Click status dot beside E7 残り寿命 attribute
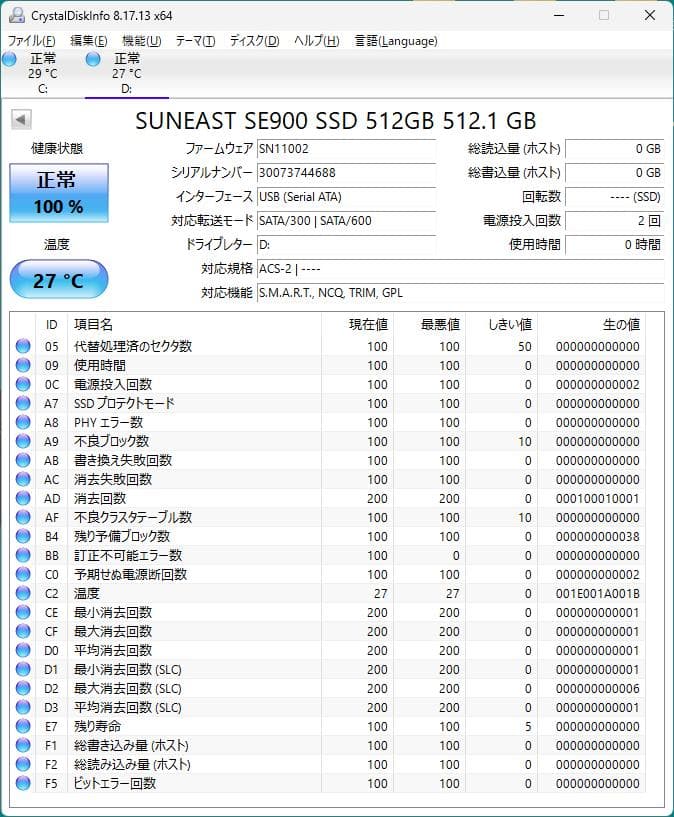 (25, 726)
